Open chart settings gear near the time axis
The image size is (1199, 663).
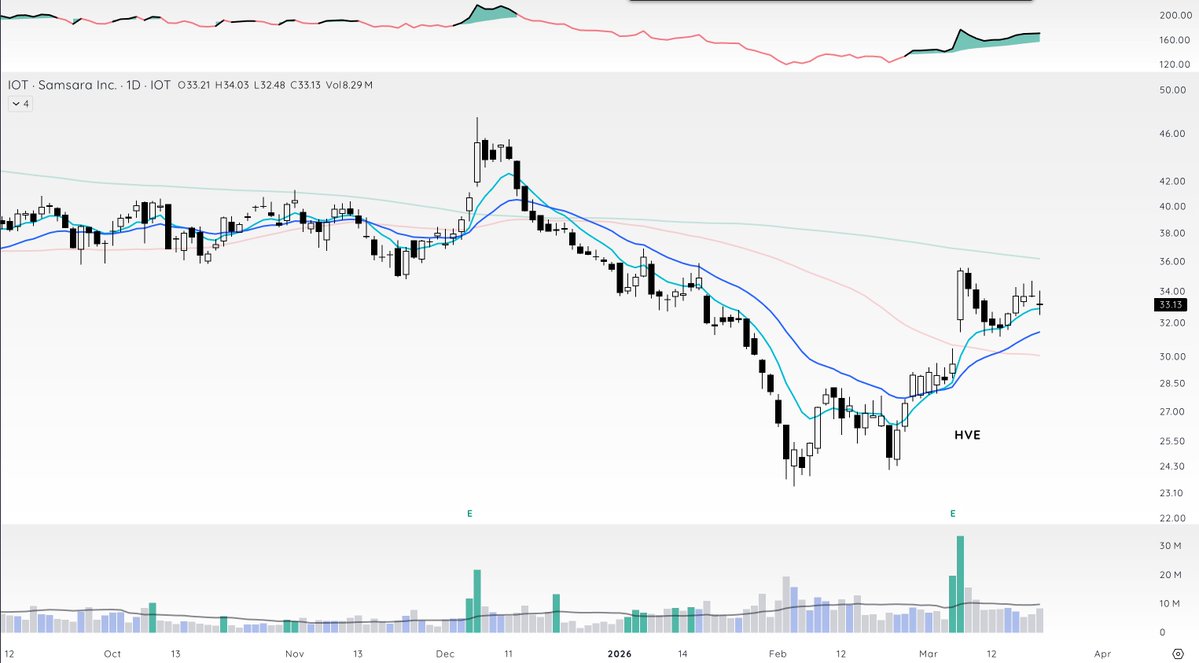click(1178, 654)
